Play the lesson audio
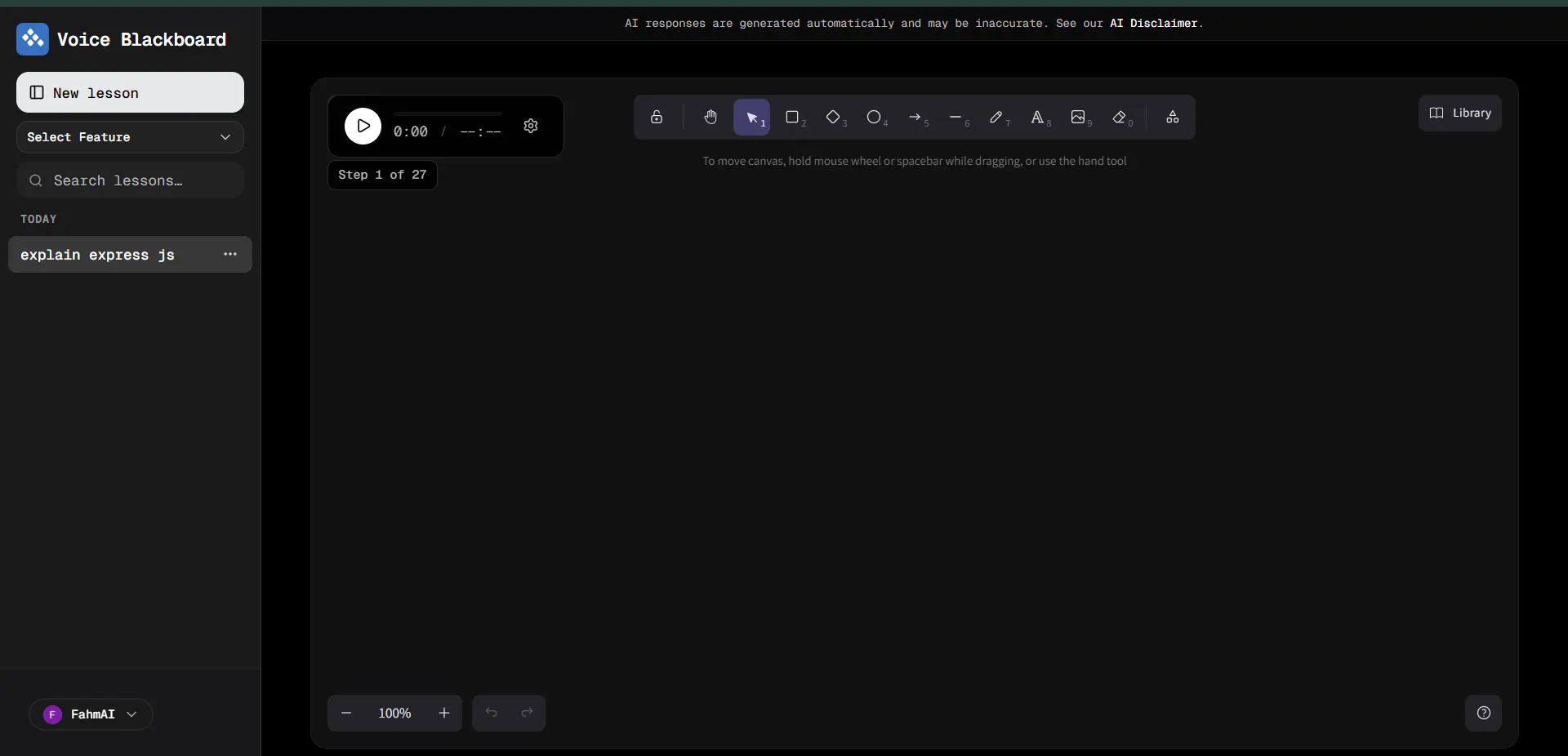The height and width of the screenshot is (756, 1568). point(363,126)
